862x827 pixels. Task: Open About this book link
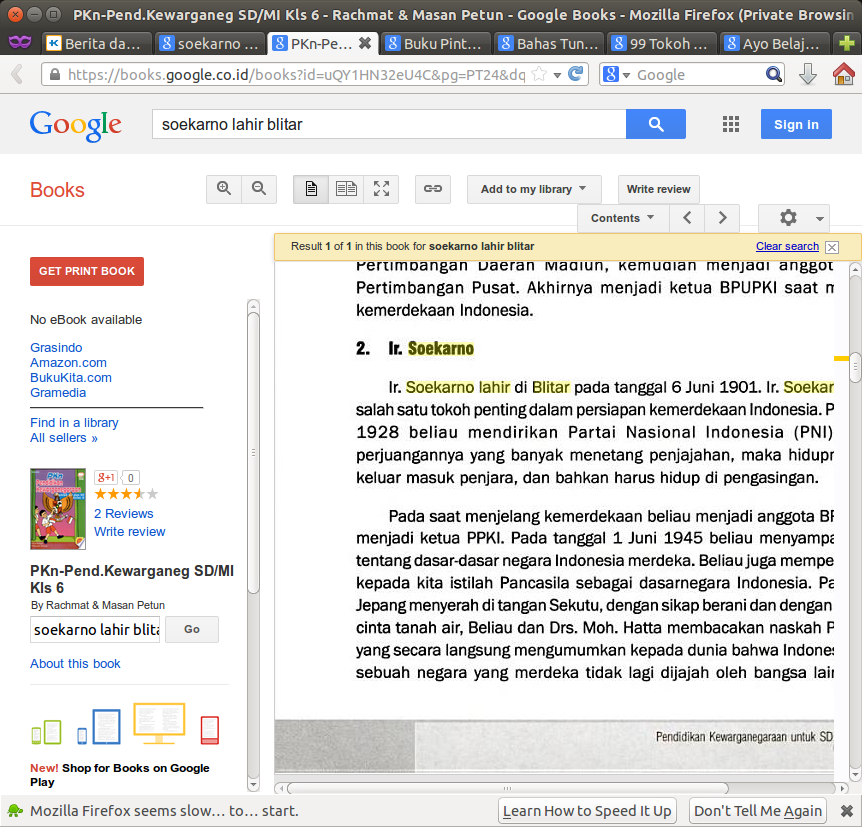click(75, 664)
